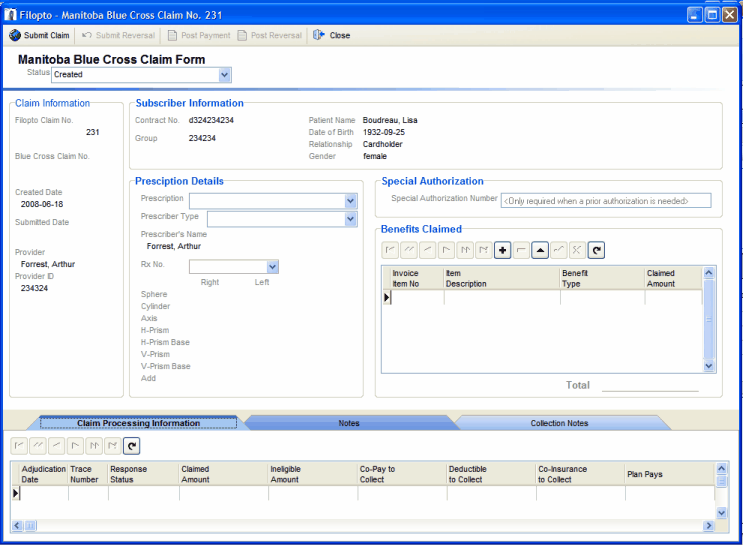Go to previous record in Benefits Claimed navigator
Image resolution: width=743 pixels, height=545 pixels.
pyautogui.click(x=427, y=250)
